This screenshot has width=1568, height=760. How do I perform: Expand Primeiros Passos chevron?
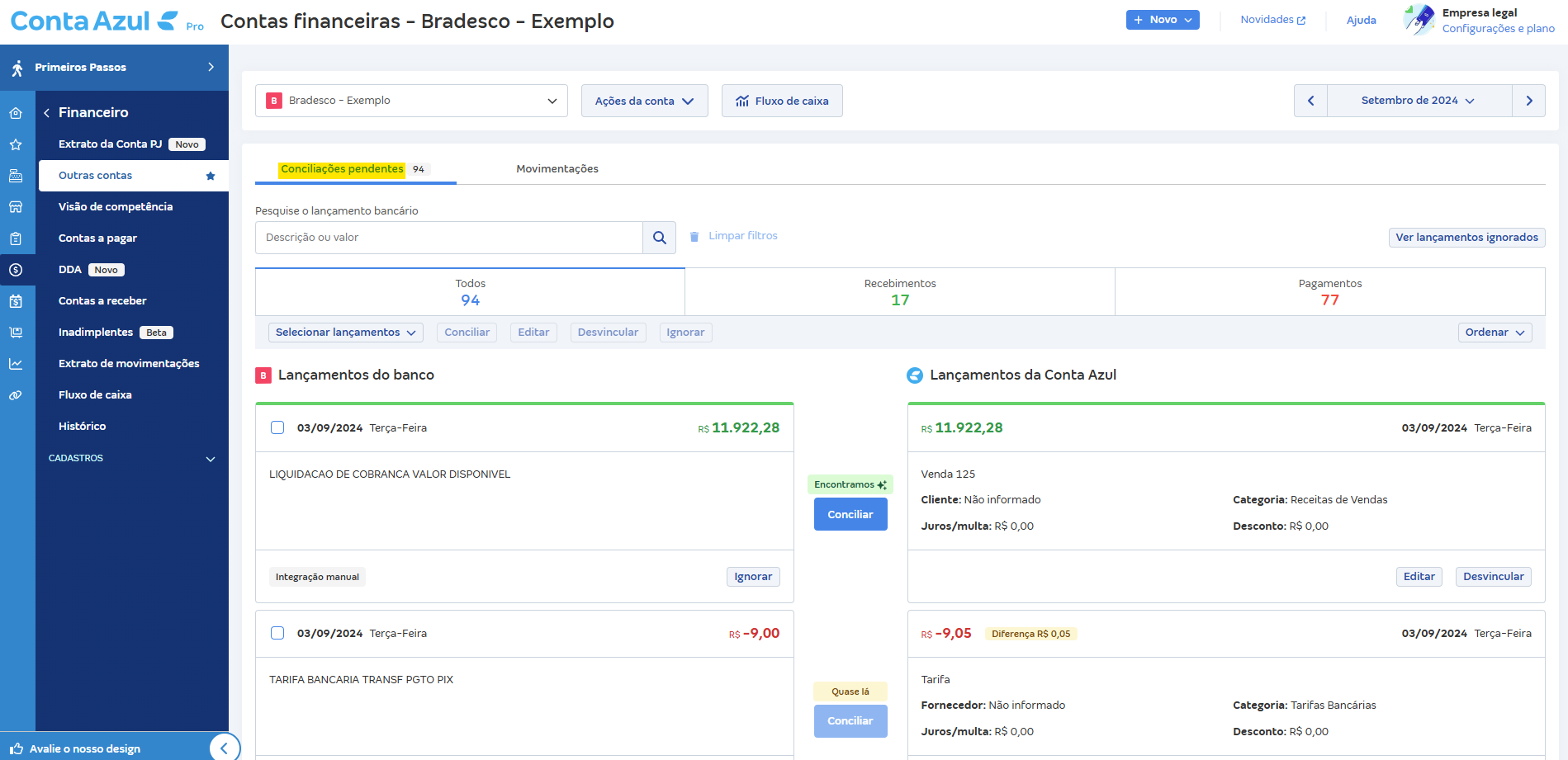tap(211, 68)
